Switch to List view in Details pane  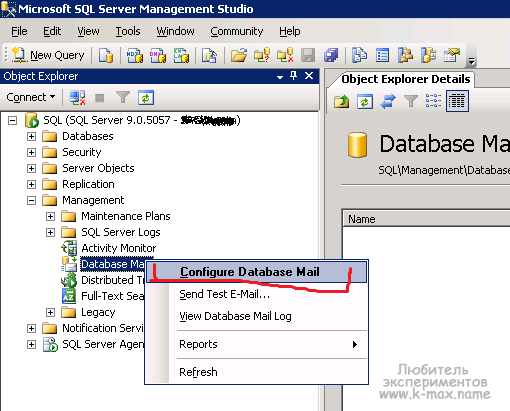tap(433, 101)
